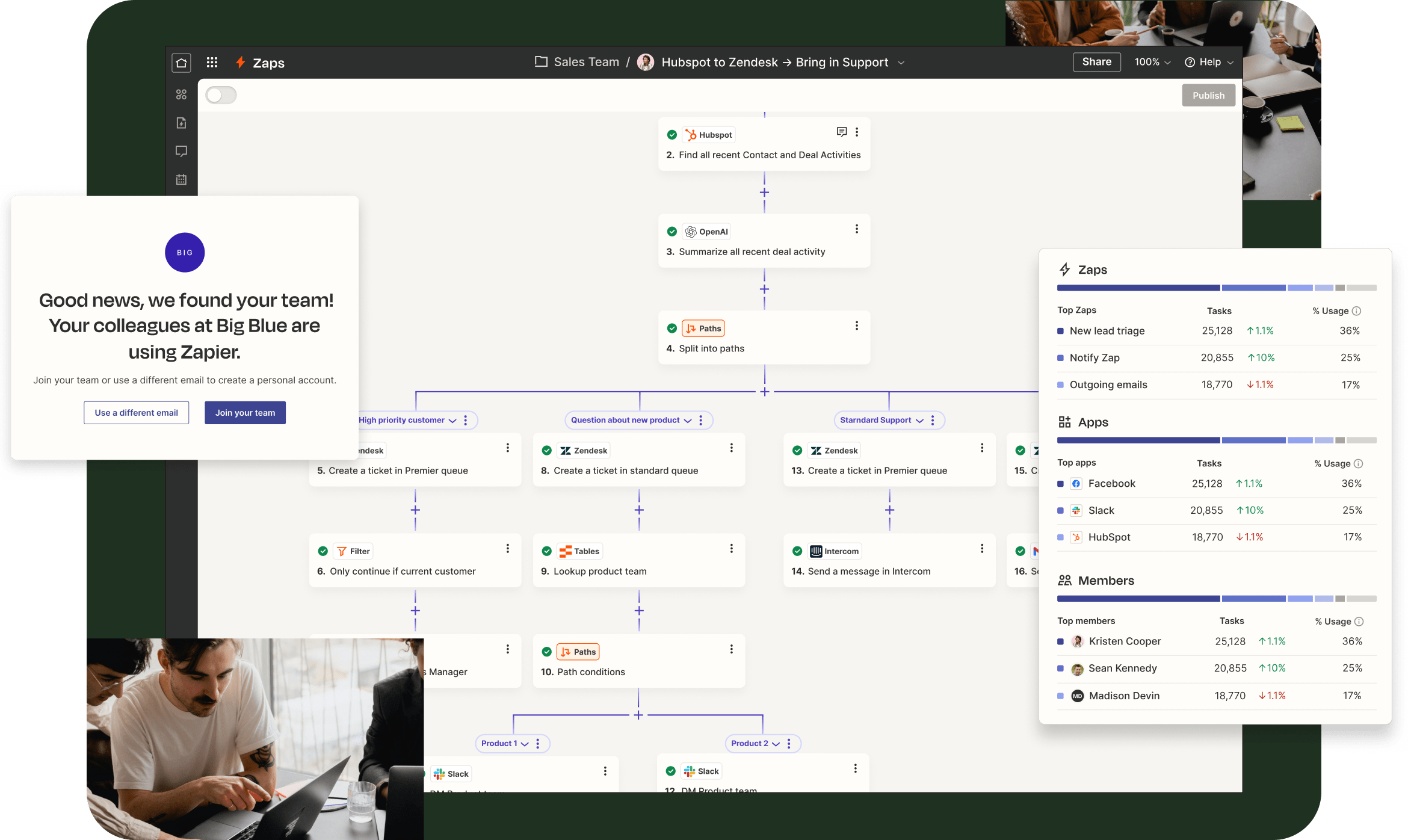Click the Join your team button
This screenshot has width=1408, height=840.
[x=245, y=413]
